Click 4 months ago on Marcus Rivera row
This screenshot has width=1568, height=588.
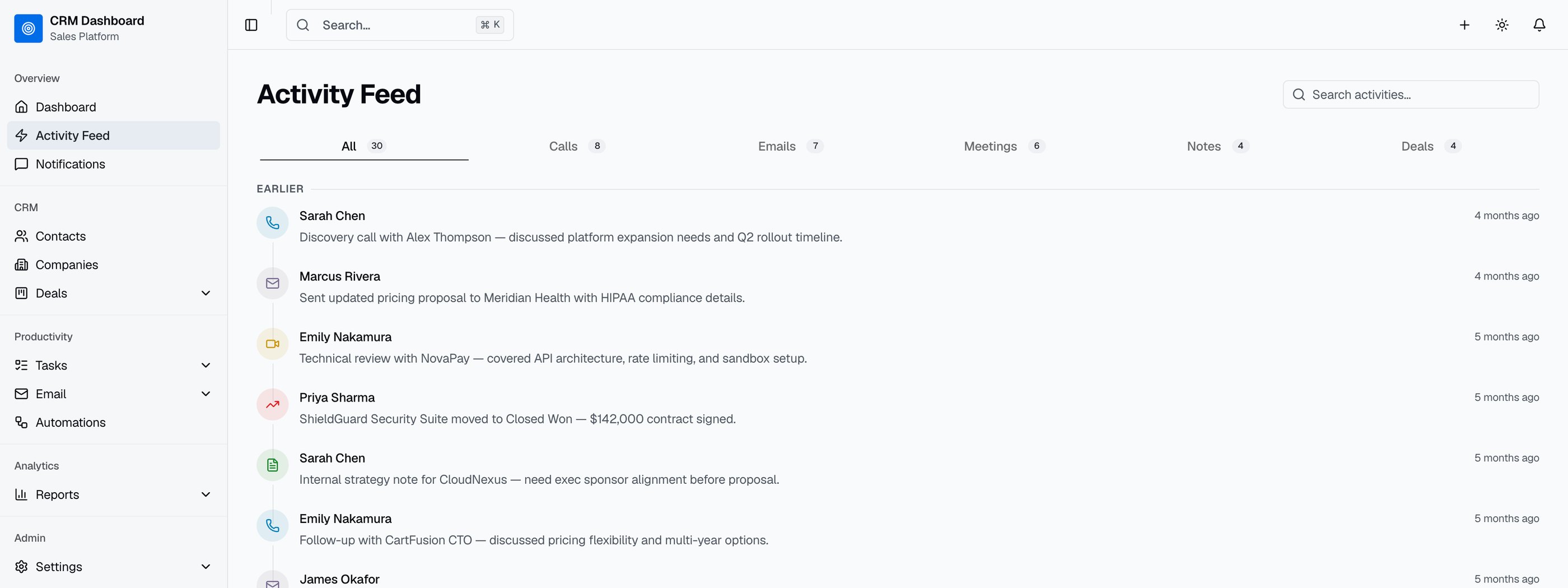pos(1506,276)
